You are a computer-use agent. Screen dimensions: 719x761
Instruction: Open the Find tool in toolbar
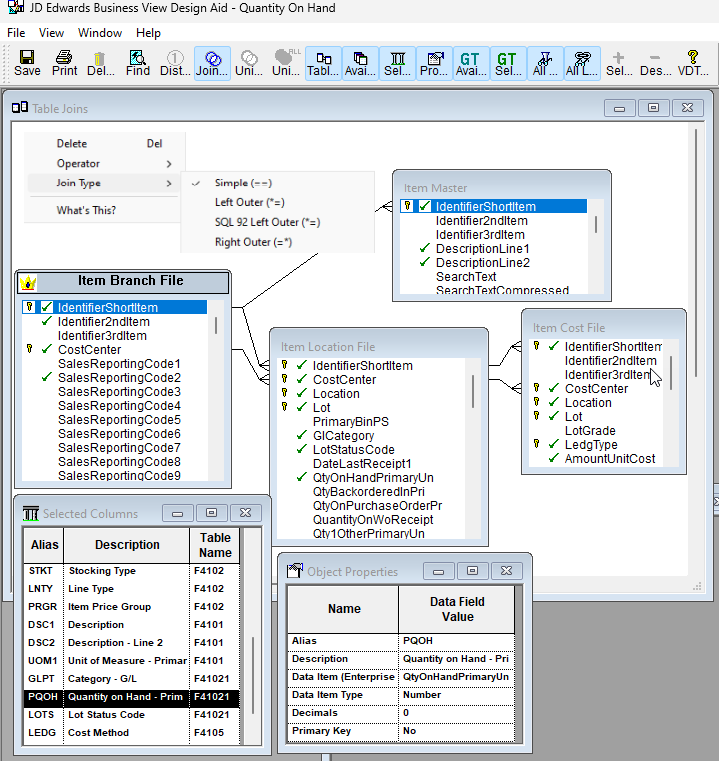[138, 63]
